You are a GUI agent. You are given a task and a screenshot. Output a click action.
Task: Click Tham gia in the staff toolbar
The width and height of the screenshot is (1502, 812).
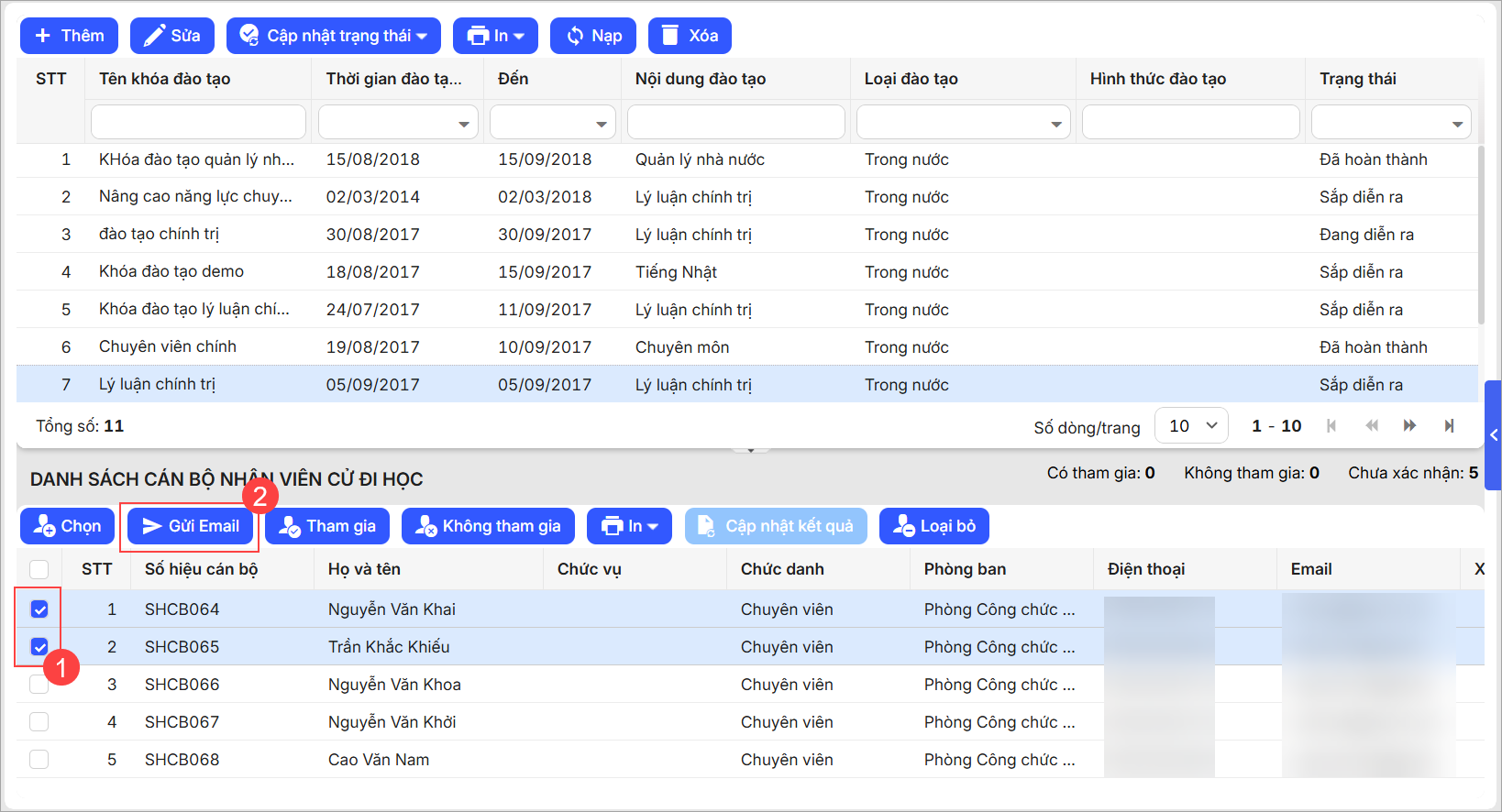point(327,526)
